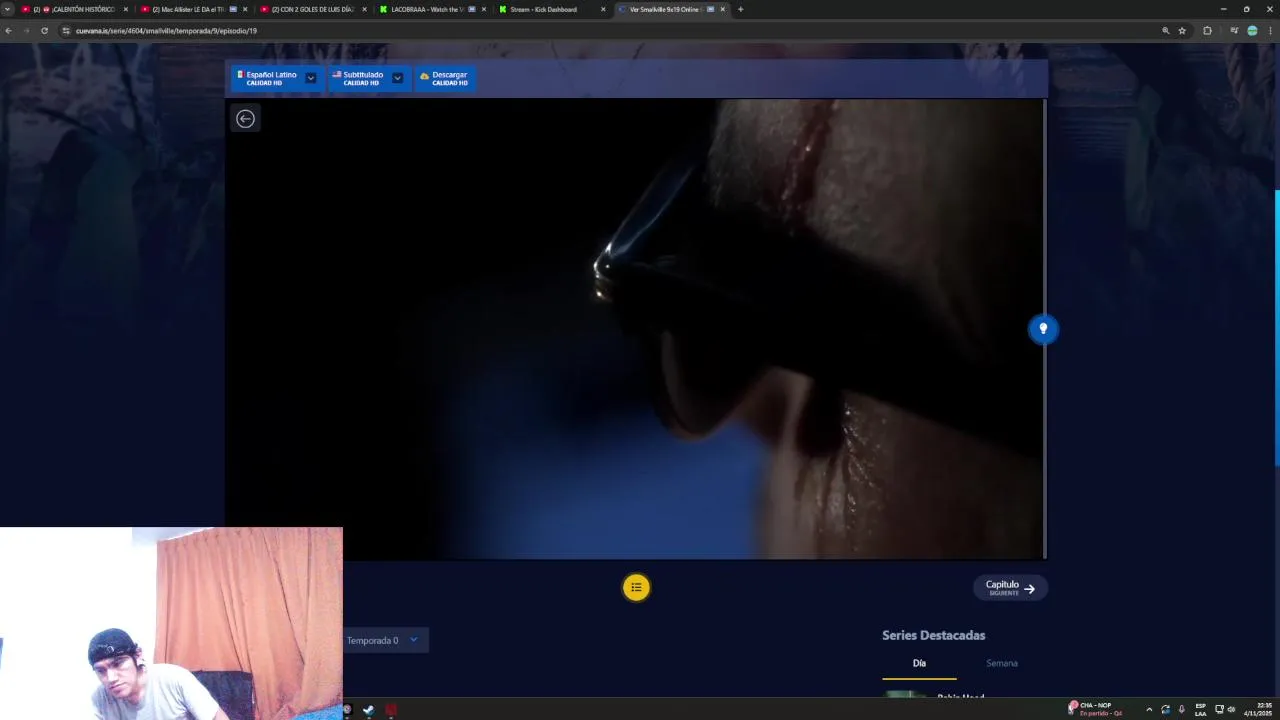
Task: Click the back arrow circle on video player
Action: [x=245, y=118]
